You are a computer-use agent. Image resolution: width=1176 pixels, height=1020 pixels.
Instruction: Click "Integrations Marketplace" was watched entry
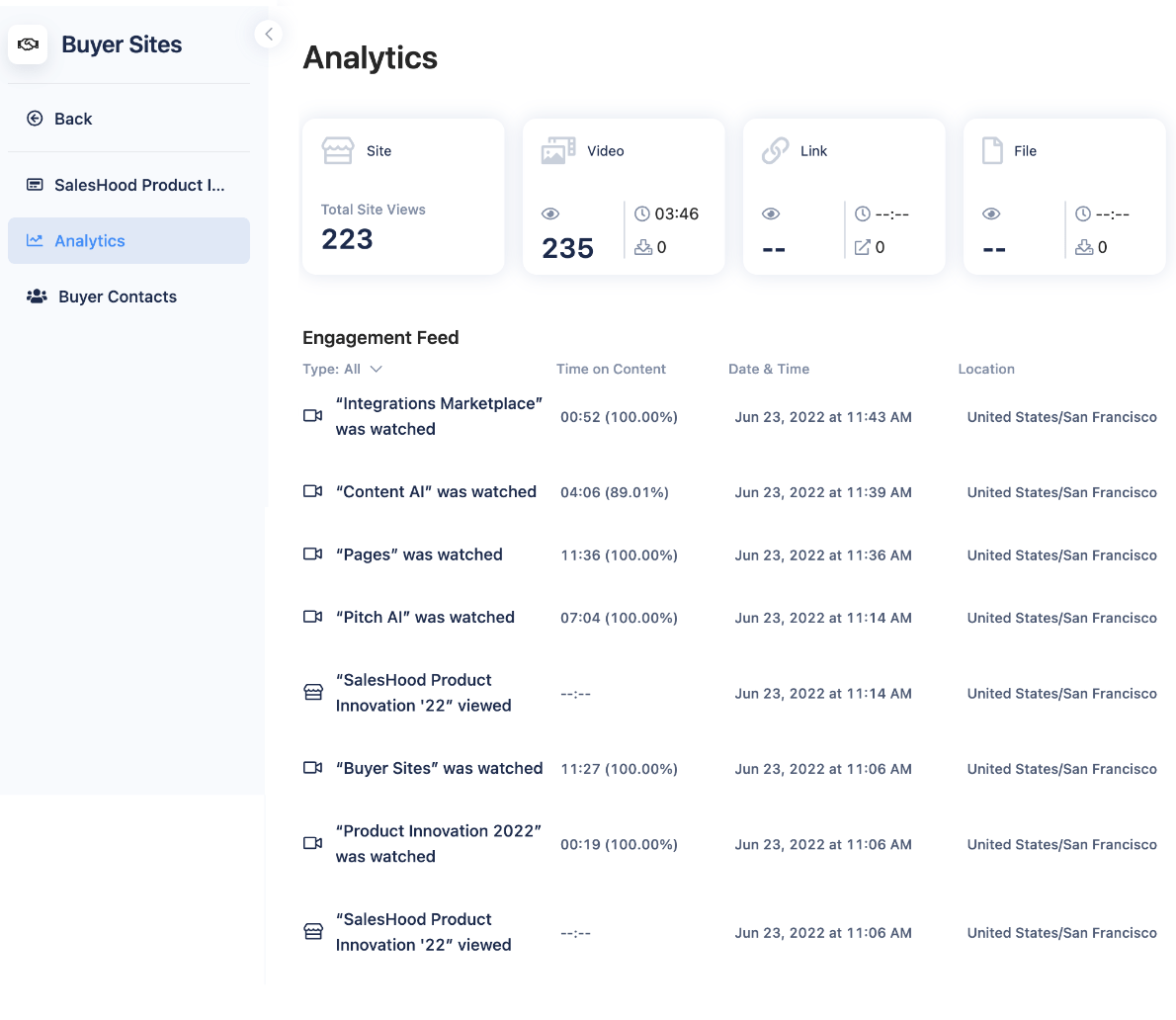(439, 416)
